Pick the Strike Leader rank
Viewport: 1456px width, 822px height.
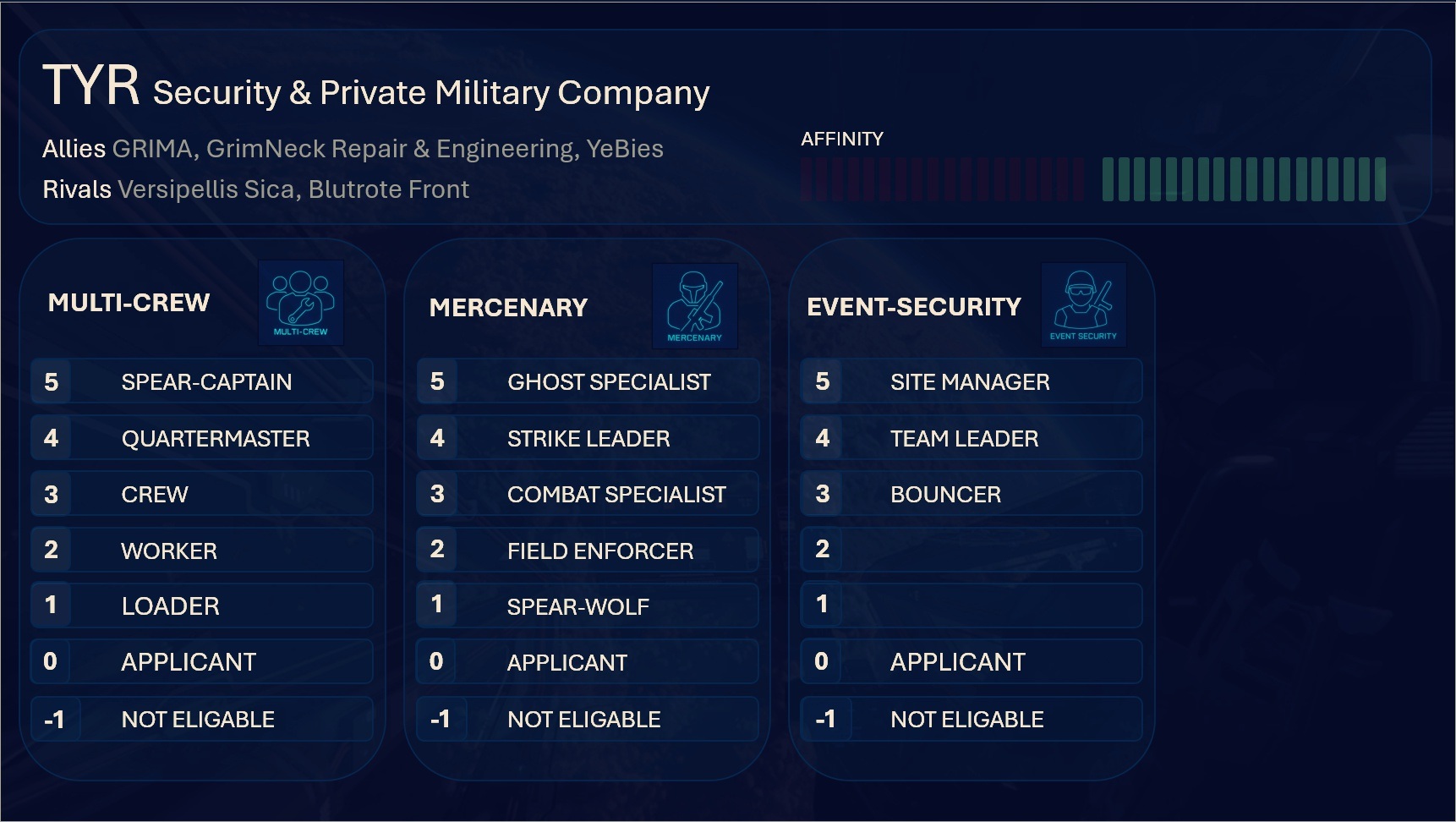point(588,438)
